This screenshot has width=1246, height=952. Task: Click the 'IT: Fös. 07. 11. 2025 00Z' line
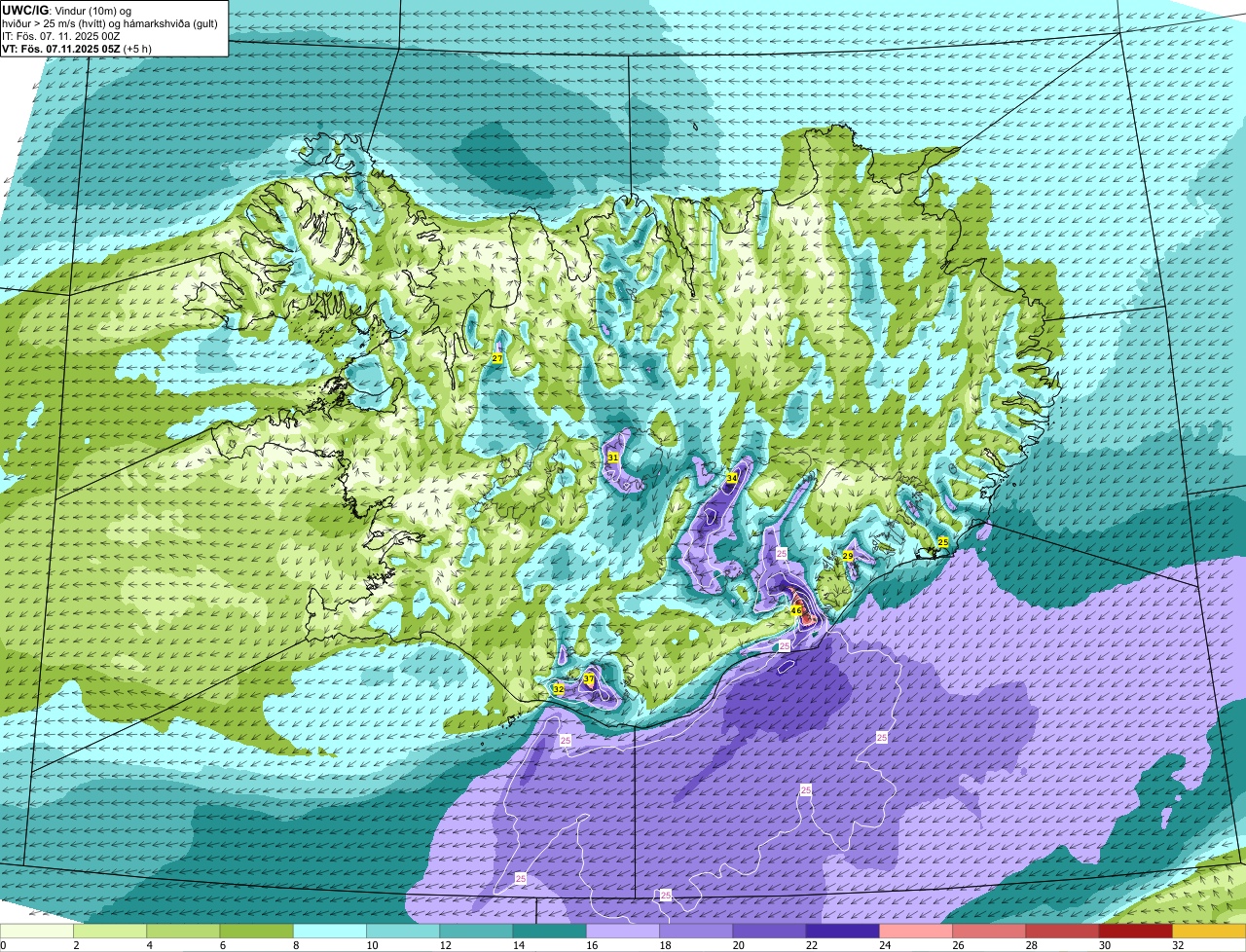[x=61, y=36]
